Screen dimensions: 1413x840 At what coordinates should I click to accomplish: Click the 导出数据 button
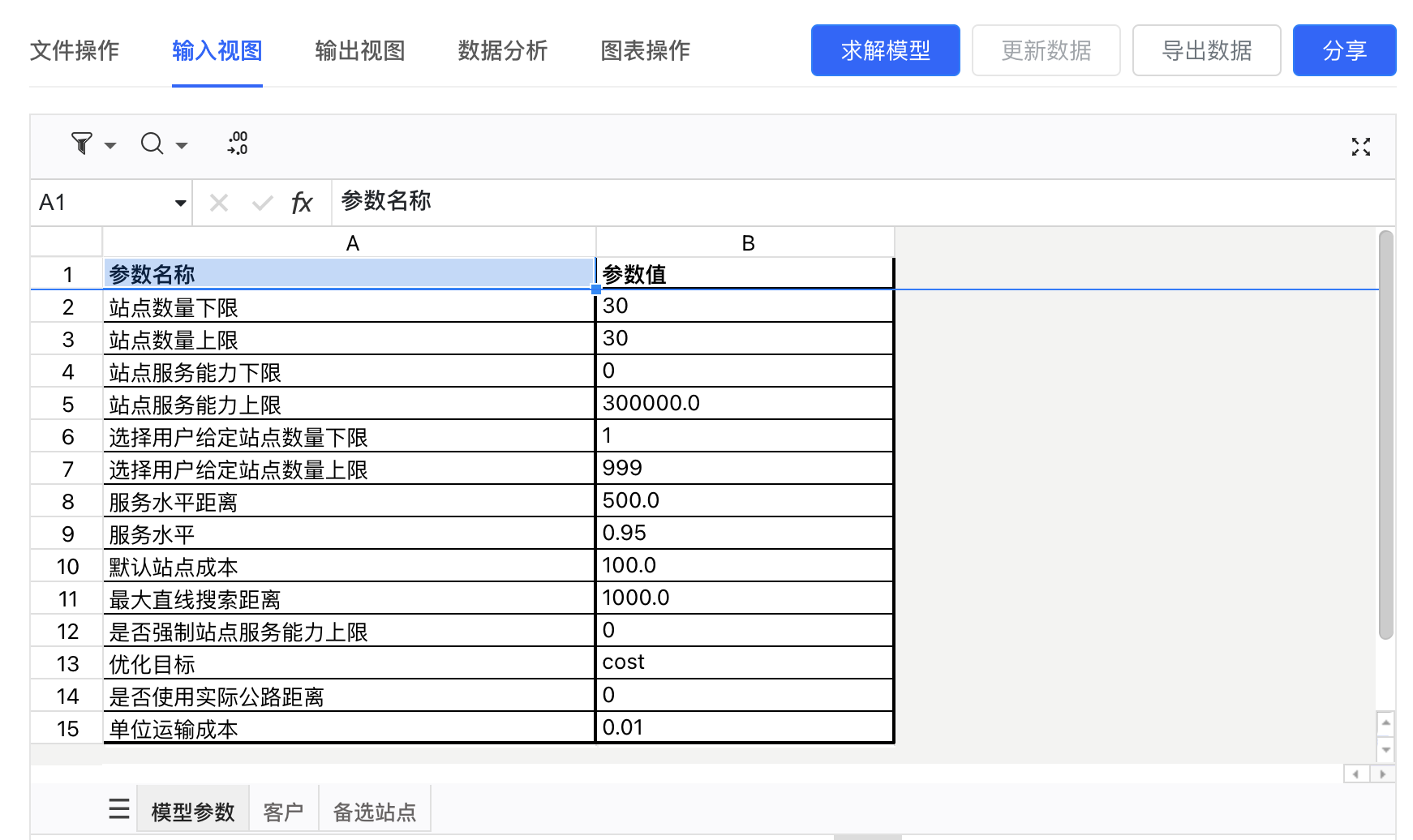1206,50
